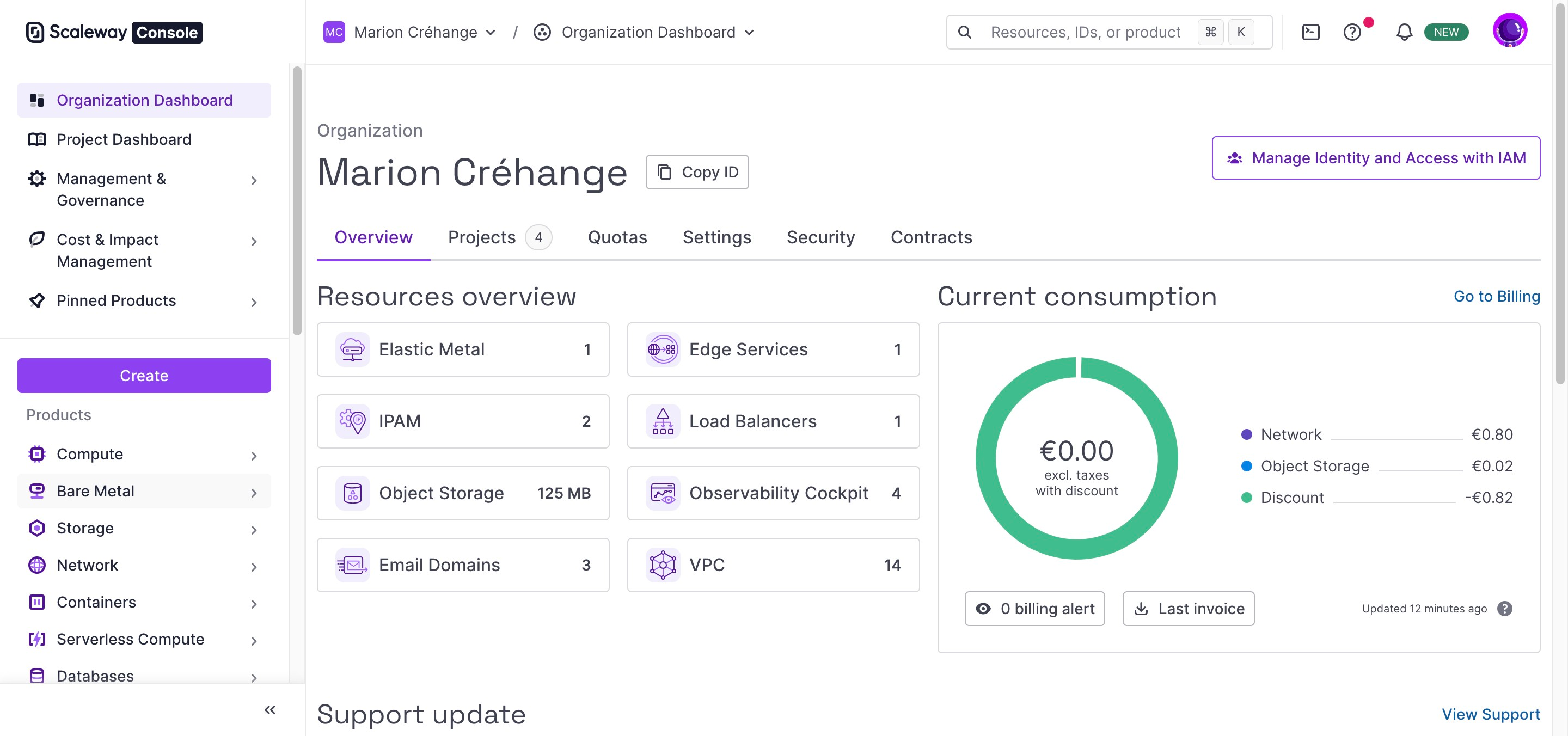The height and width of the screenshot is (736, 1568).
Task: Click the Network legend color dot
Action: coord(1246,434)
